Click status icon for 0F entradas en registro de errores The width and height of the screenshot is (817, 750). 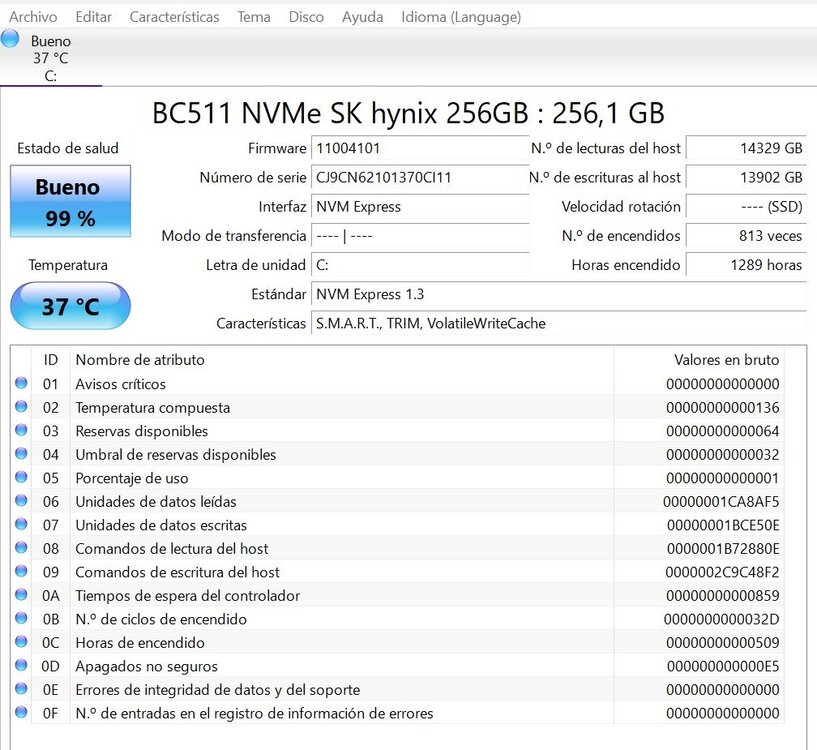tap(21, 712)
